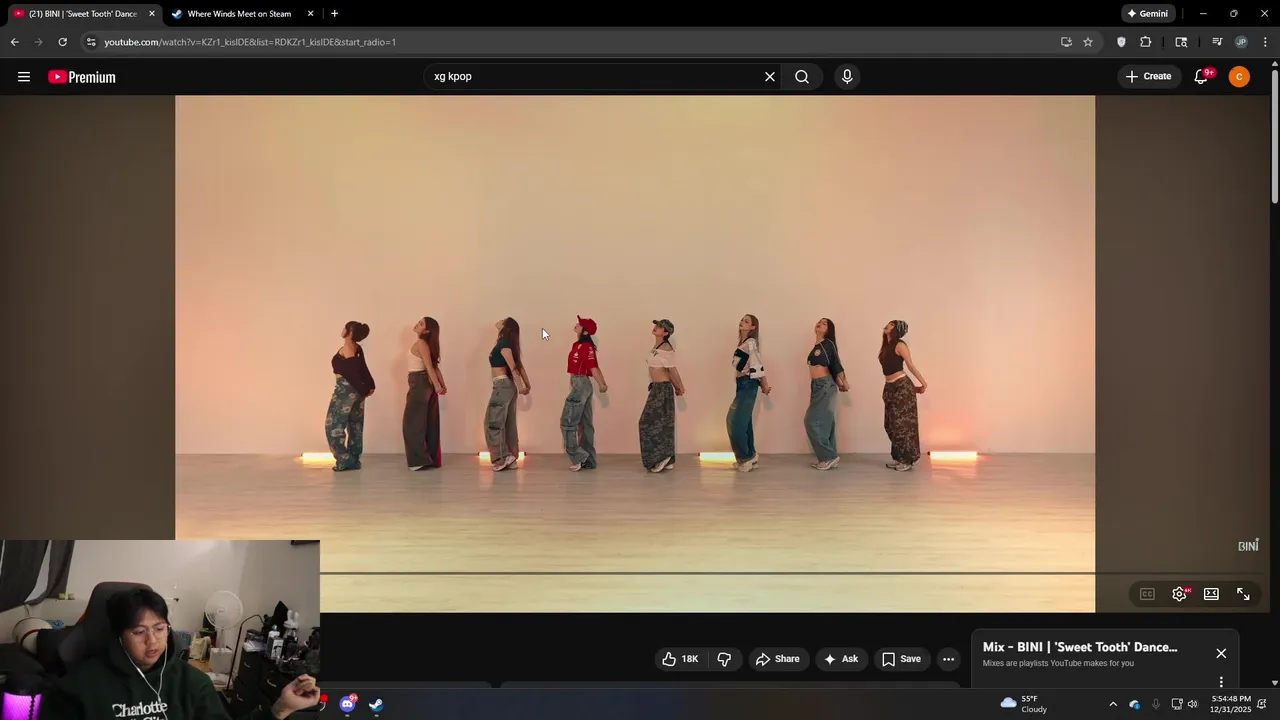
Task: Enter full screen on the player
Action: point(1243,594)
